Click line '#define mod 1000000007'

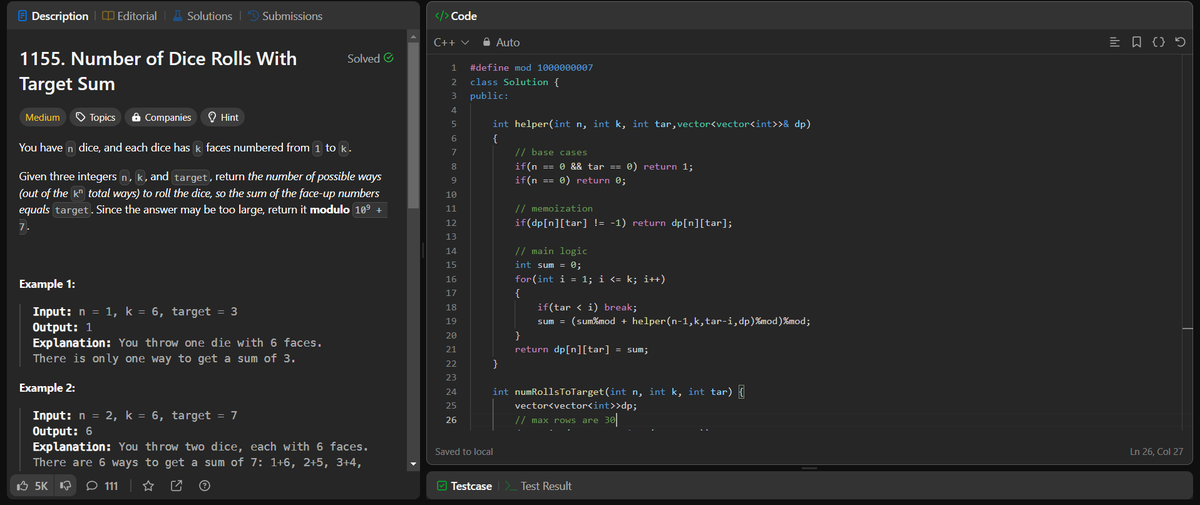[531, 67]
